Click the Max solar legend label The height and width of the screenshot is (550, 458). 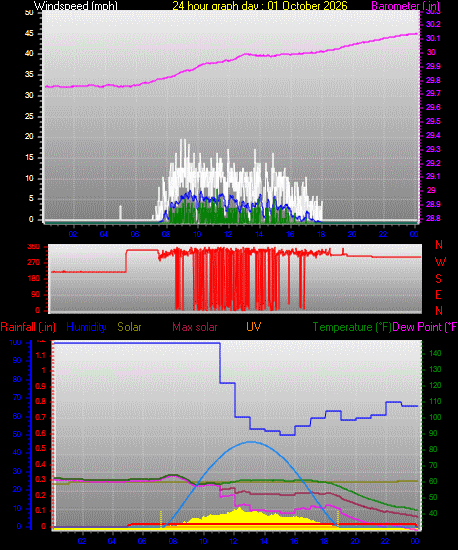point(195,327)
